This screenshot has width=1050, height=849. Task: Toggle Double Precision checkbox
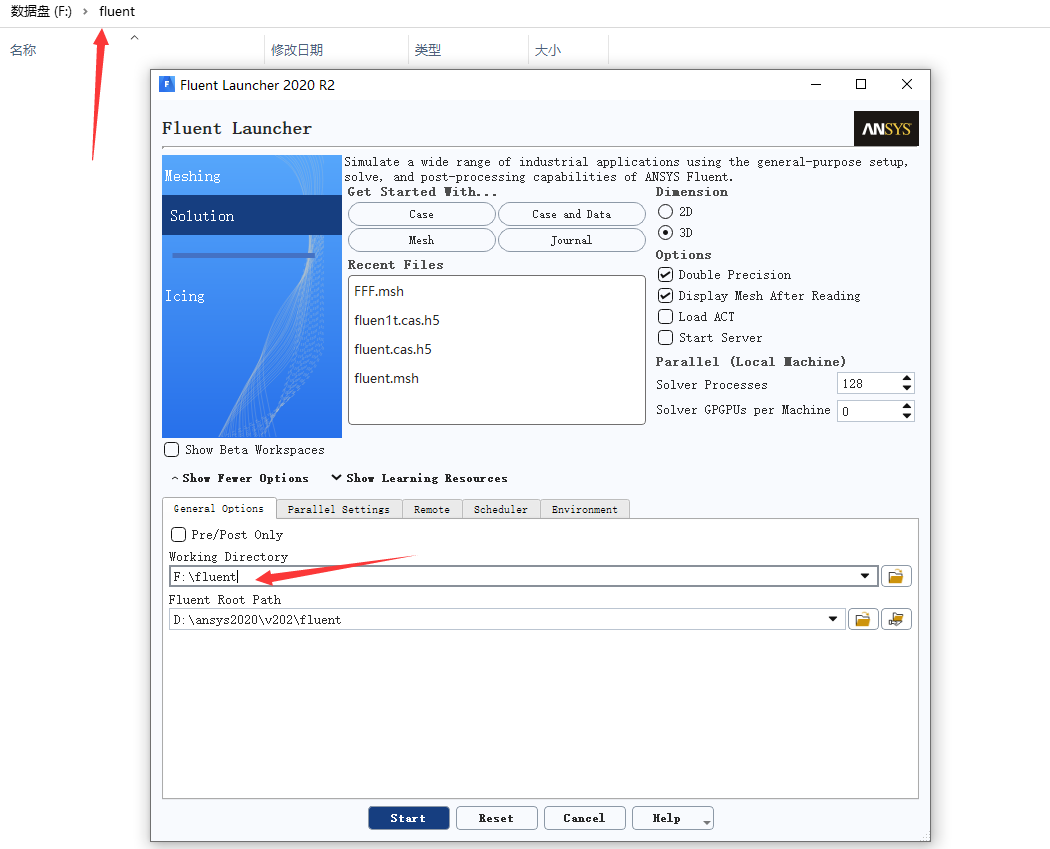tap(665, 275)
